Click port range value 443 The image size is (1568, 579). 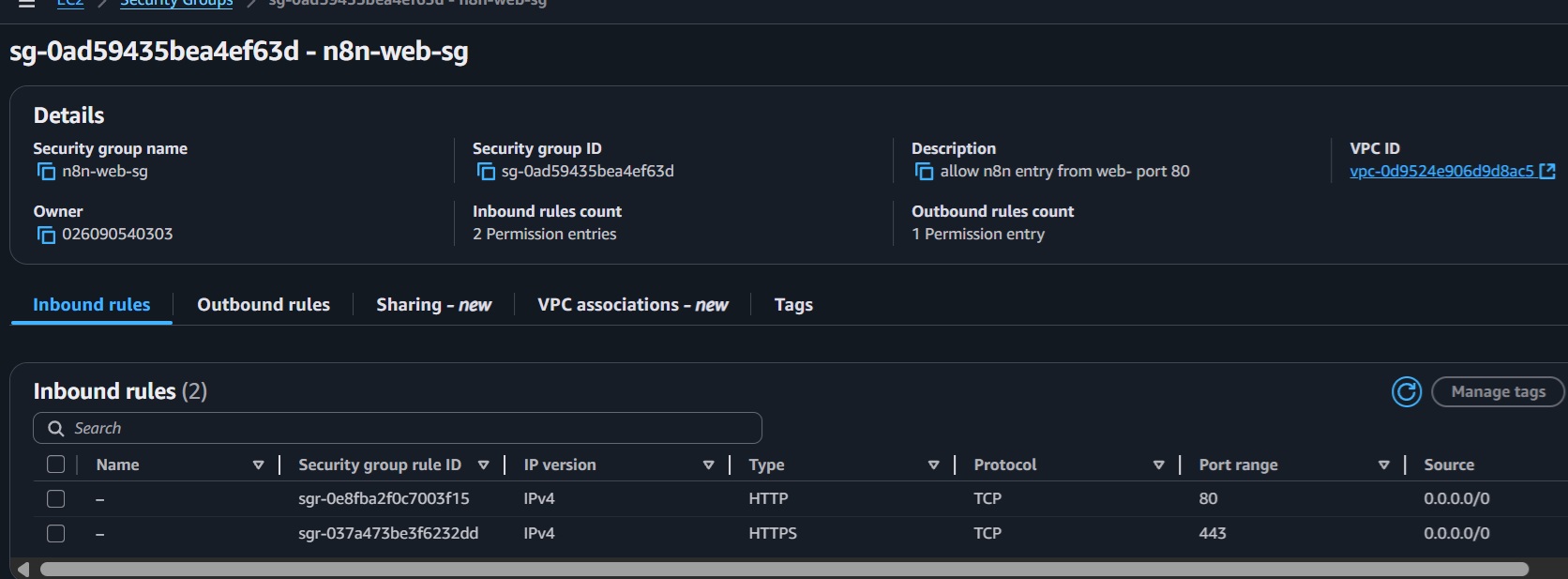click(1213, 533)
